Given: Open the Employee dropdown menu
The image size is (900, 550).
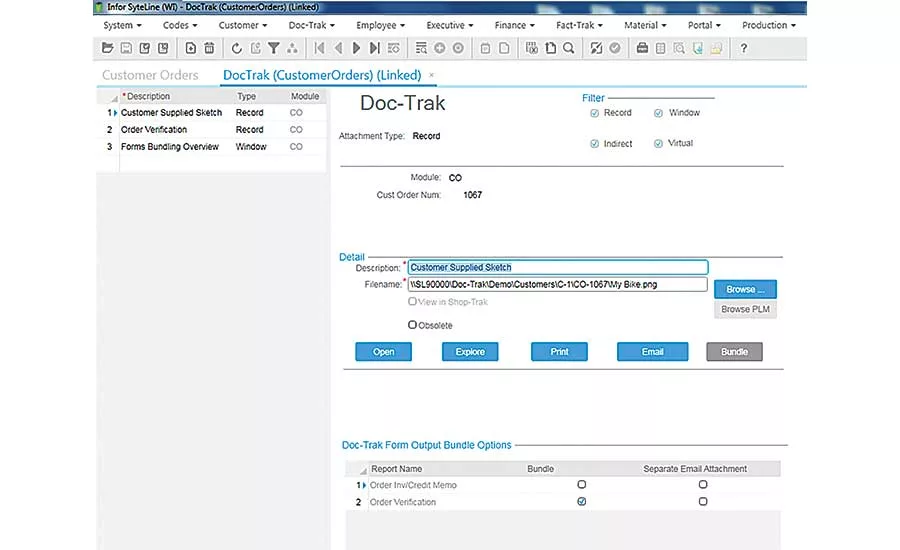Looking at the screenshot, I should click(x=381, y=25).
